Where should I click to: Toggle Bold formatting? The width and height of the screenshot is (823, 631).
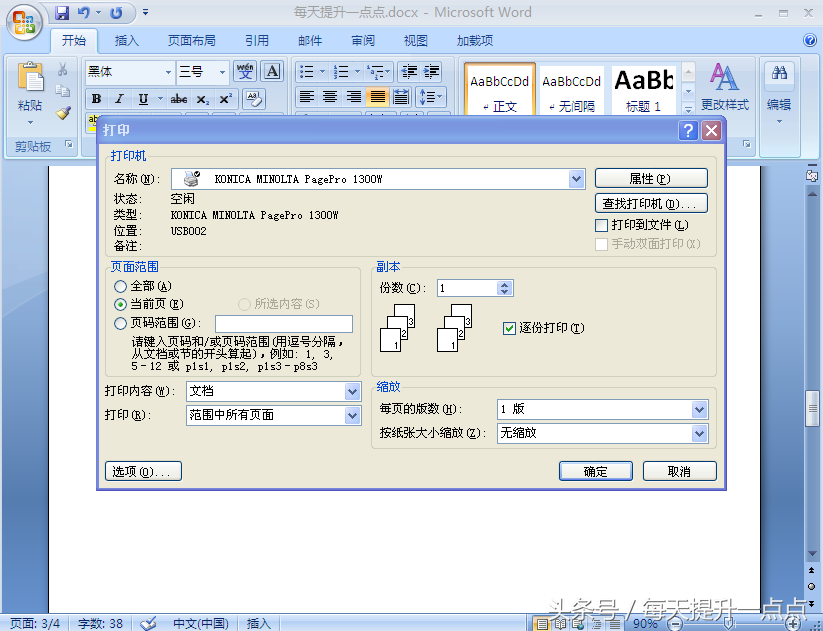[97, 99]
